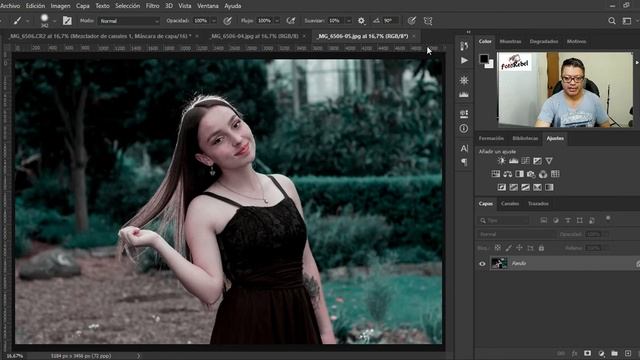Add a Selective Color adjustment

(537, 187)
